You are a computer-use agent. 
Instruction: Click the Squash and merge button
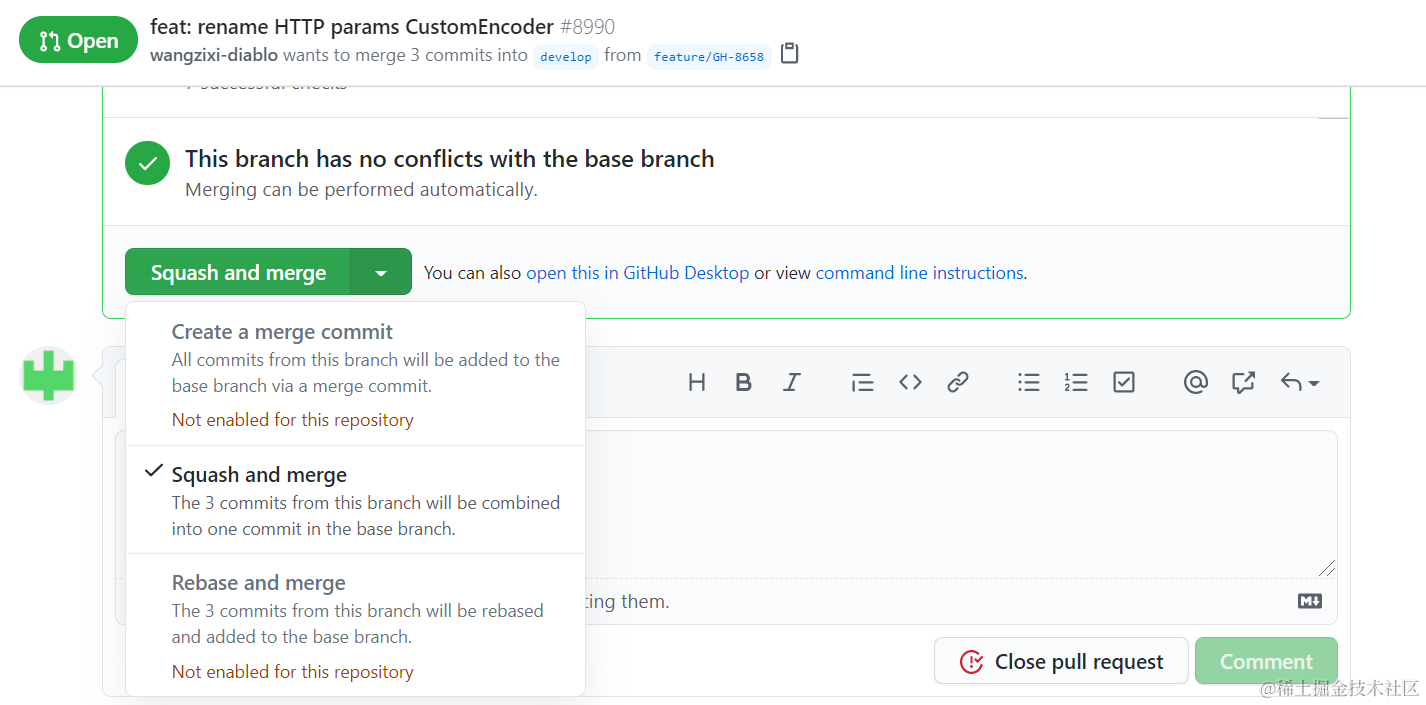tap(238, 272)
